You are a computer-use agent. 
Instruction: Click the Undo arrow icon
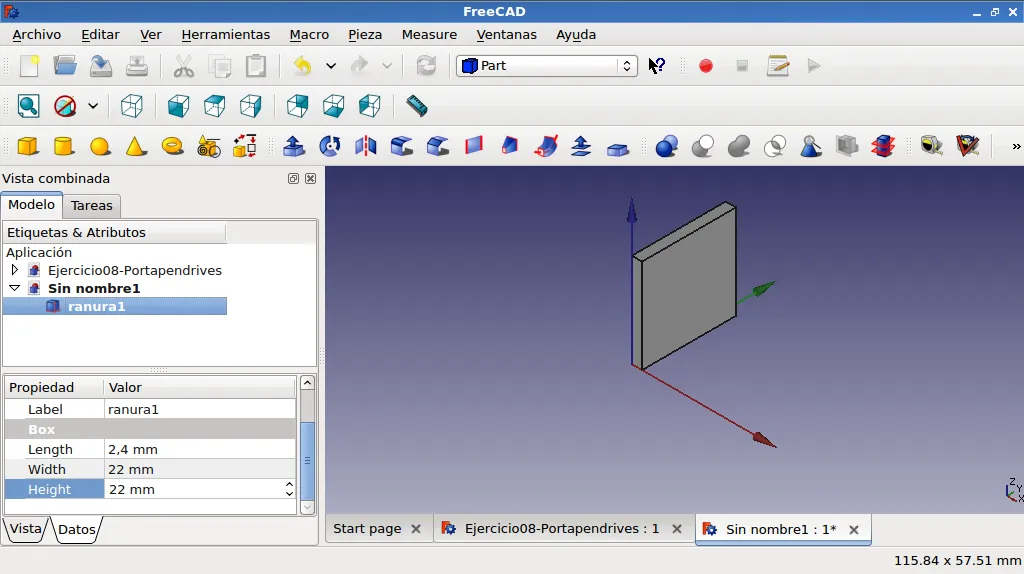[302, 66]
